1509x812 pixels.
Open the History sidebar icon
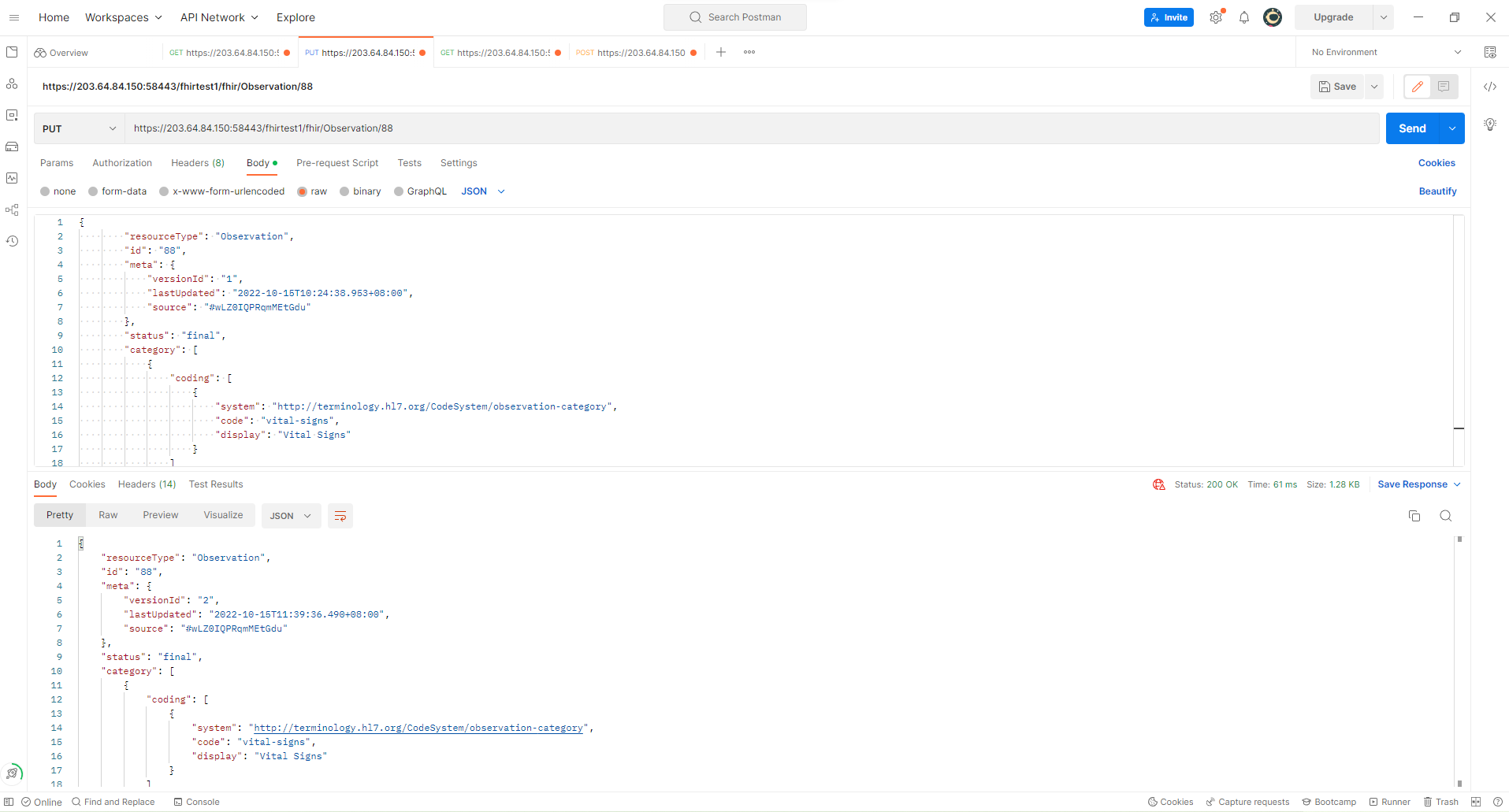tap(12, 241)
